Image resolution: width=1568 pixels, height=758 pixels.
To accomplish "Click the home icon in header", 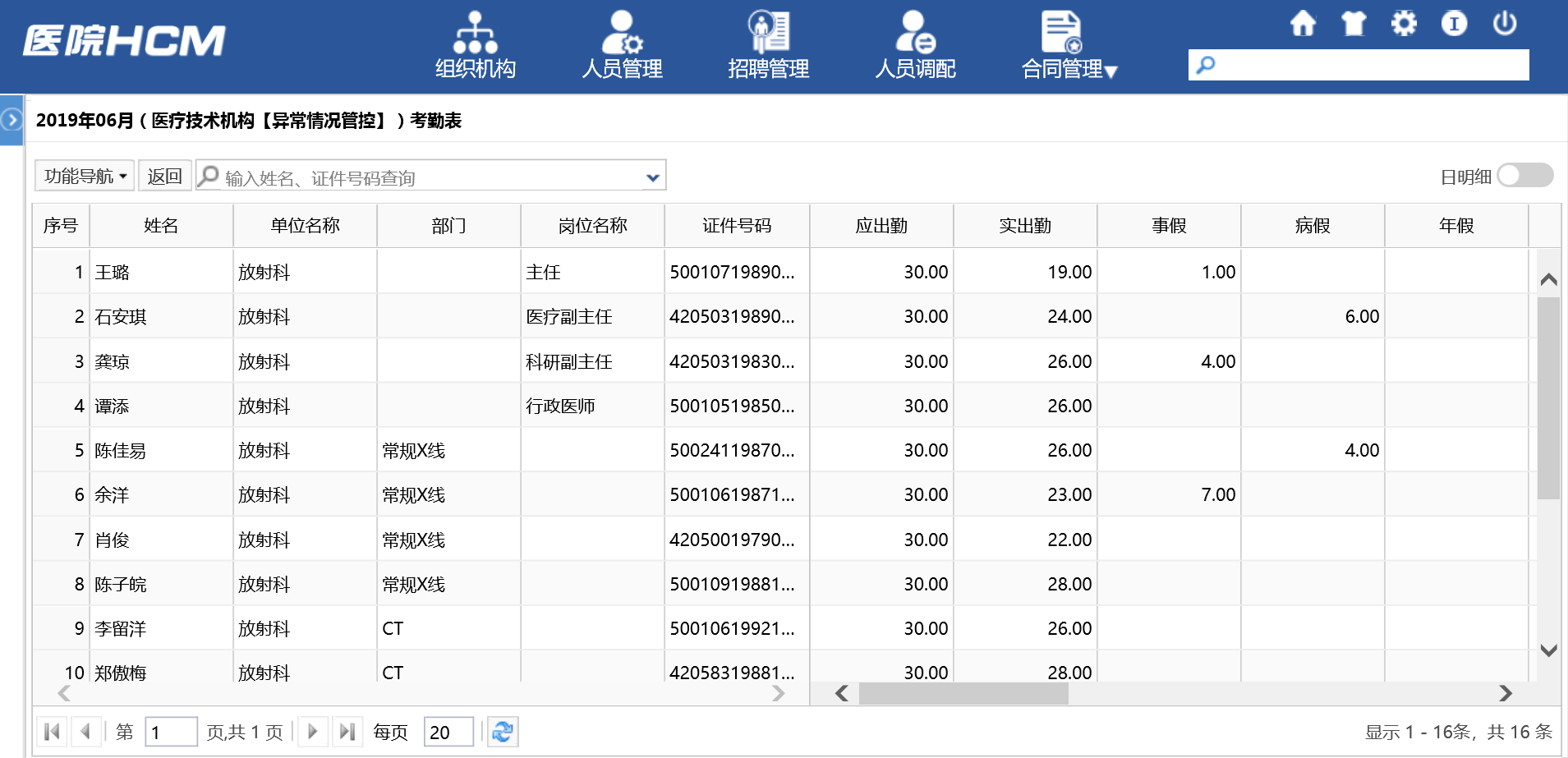I will pos(1303,24).
